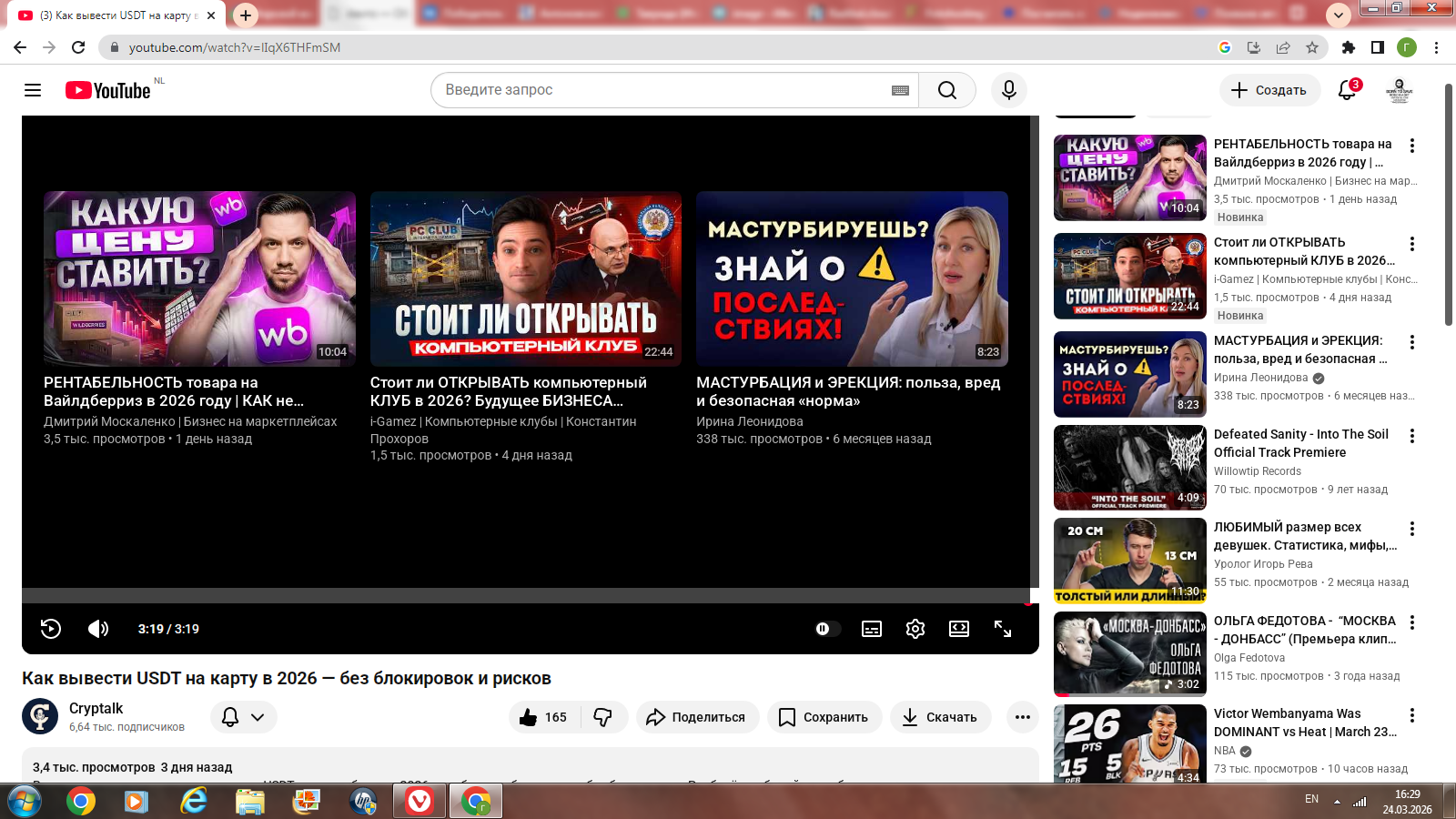The height and width of the screenshot is (819, 1456).
Task: Click the Поделиться button
Action: pyautogui.click(x=696, y=717)
